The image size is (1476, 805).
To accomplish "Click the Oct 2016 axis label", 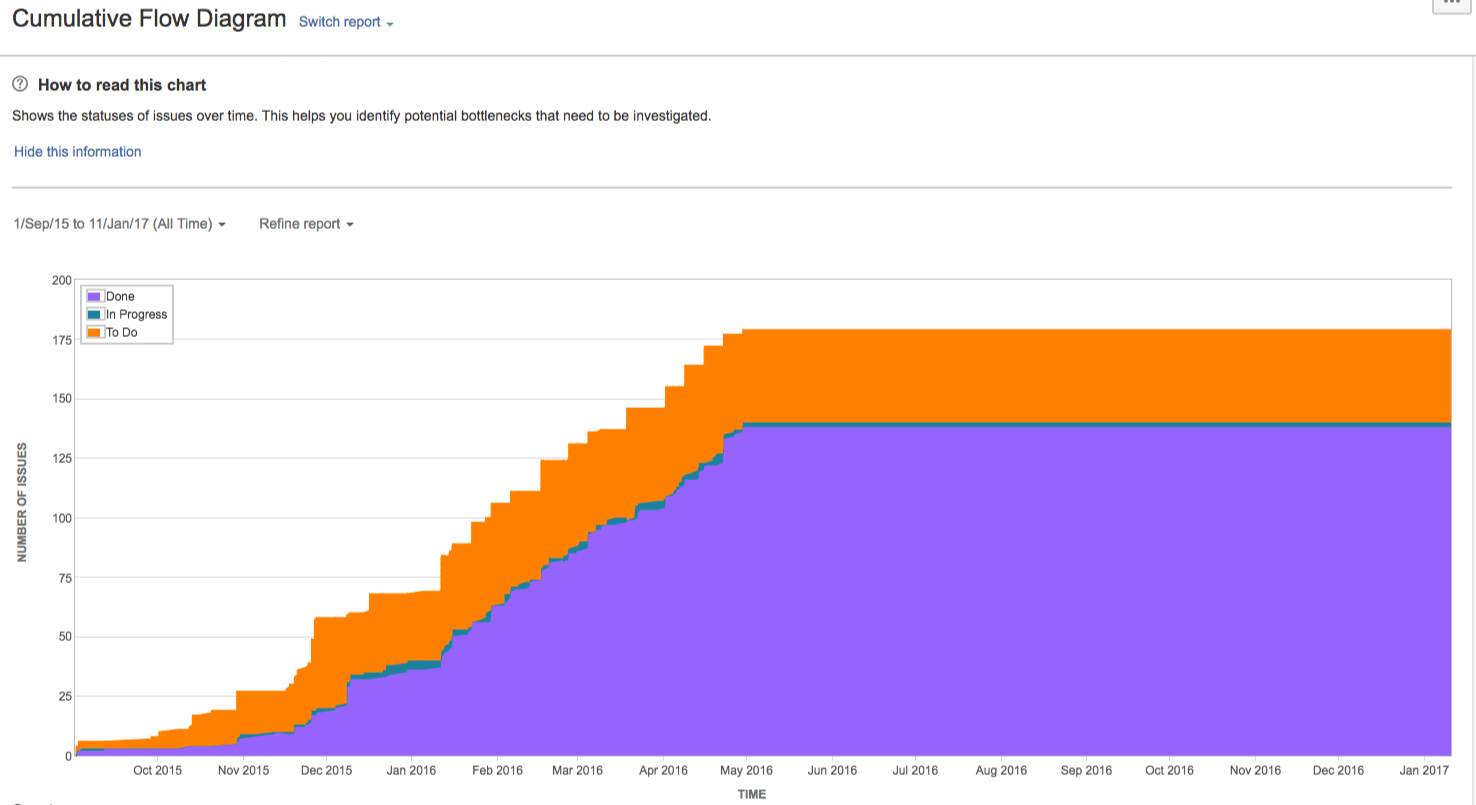I will (1169, 770).
